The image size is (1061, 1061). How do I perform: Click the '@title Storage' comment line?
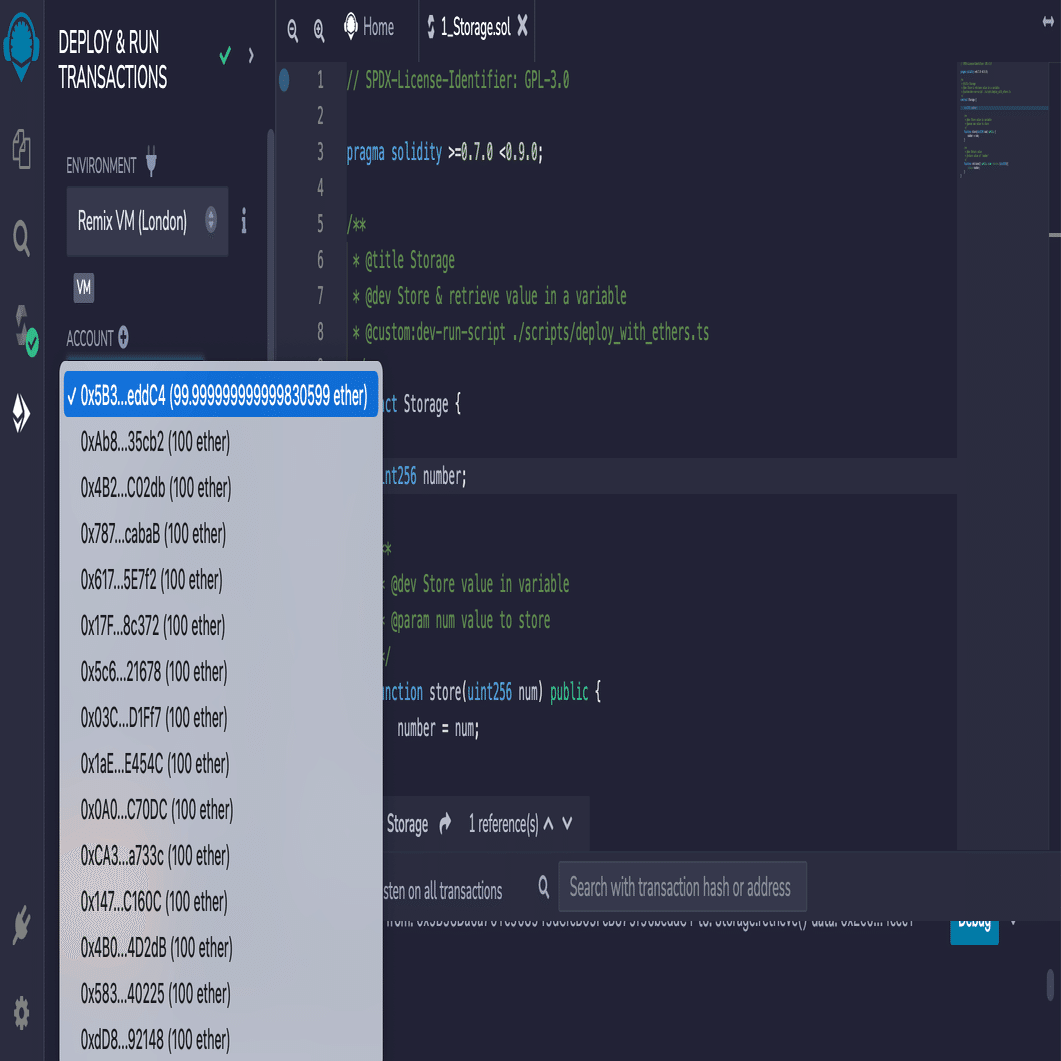coord(404,260)
